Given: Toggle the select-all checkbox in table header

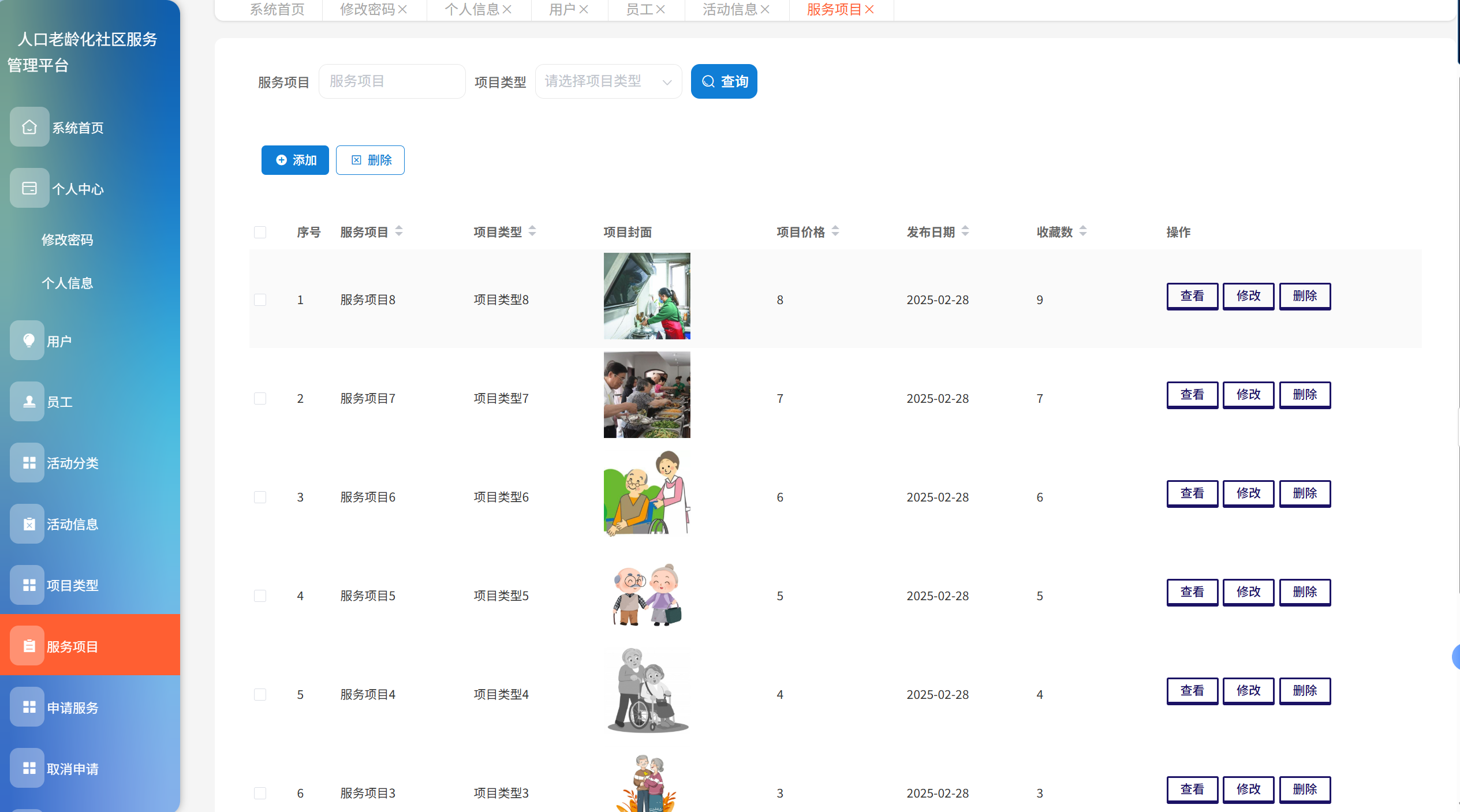Looking at the screenshot, I should (260, 232).
